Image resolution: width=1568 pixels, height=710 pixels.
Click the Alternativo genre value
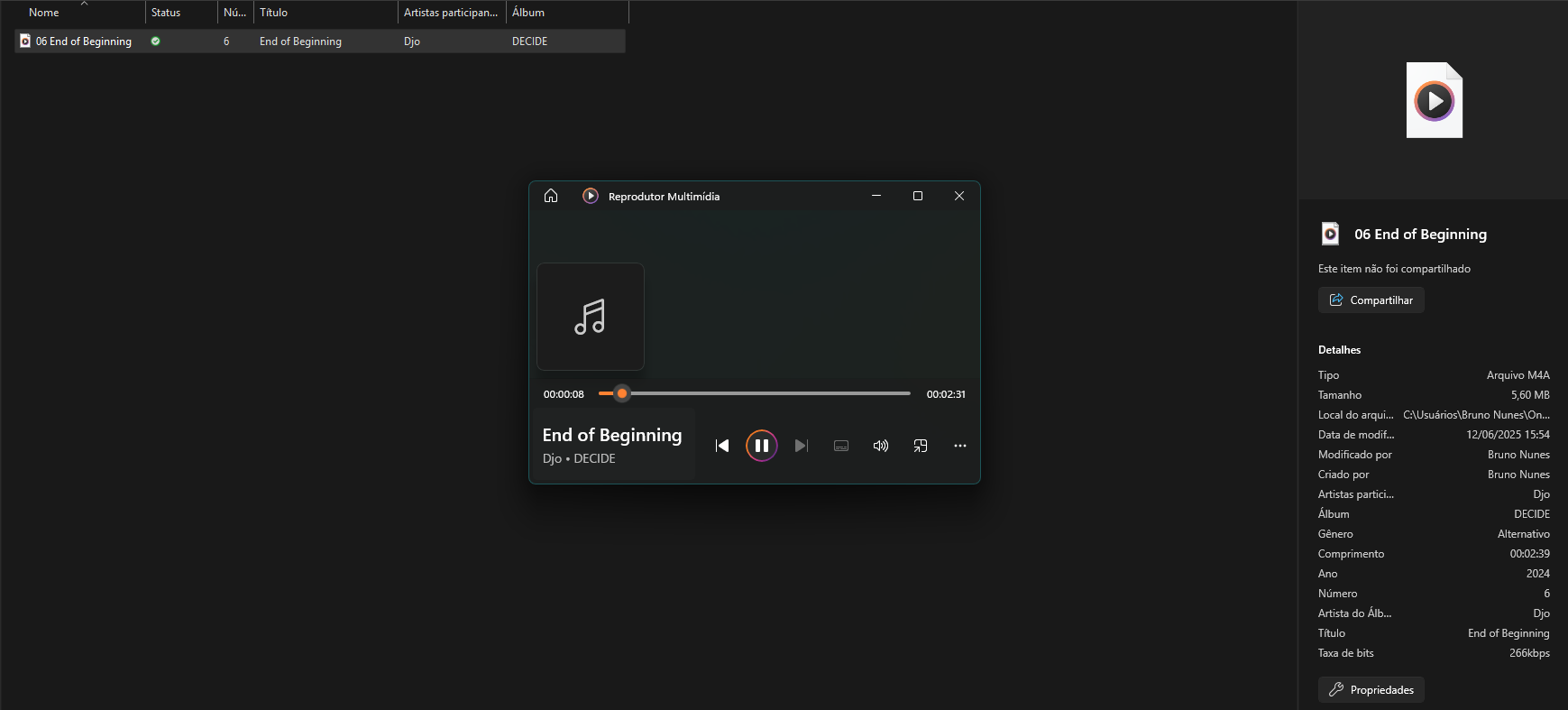pos(1524,534)
